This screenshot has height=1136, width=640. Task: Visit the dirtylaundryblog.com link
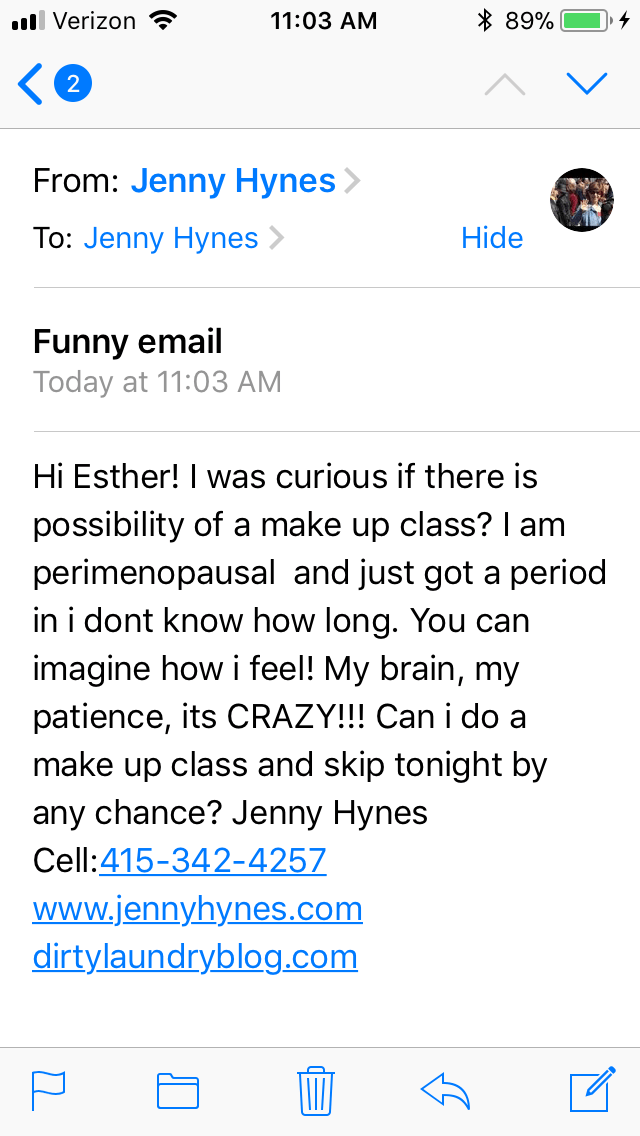tap(195, 957)
